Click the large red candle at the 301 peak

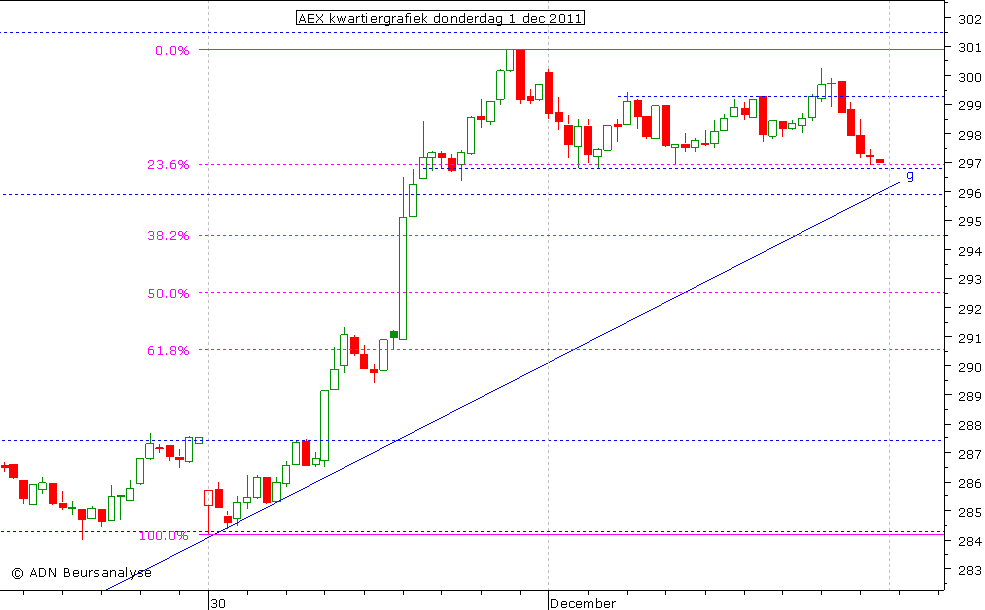[520, 75]
